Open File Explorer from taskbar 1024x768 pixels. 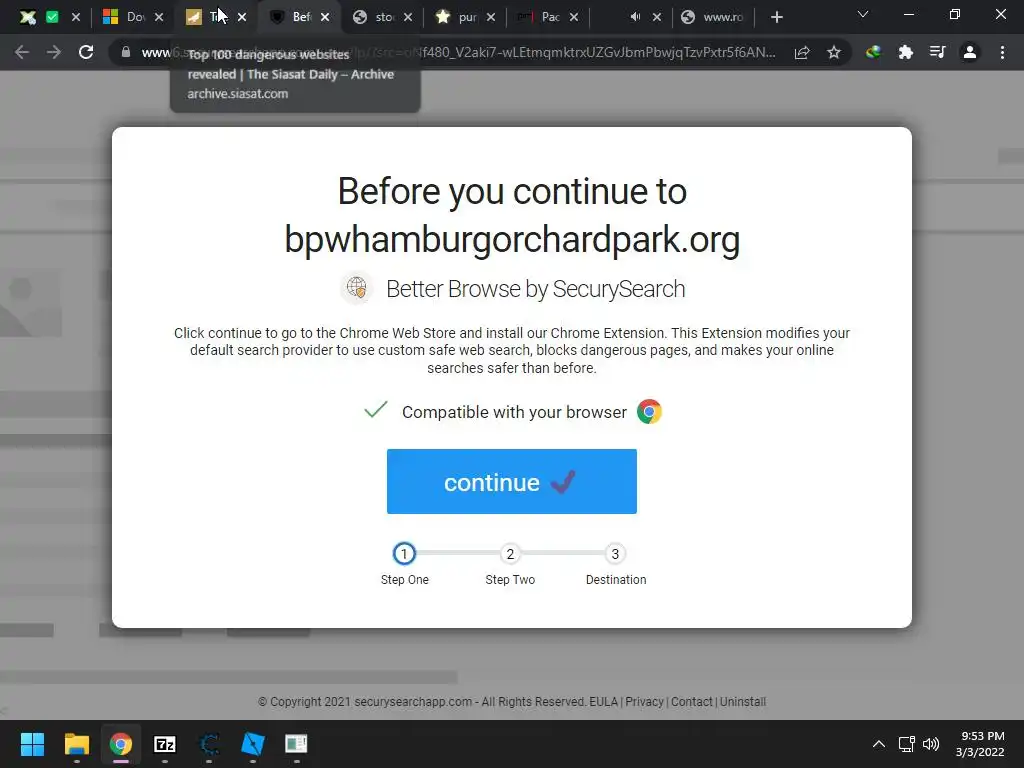tap(76, 744)
